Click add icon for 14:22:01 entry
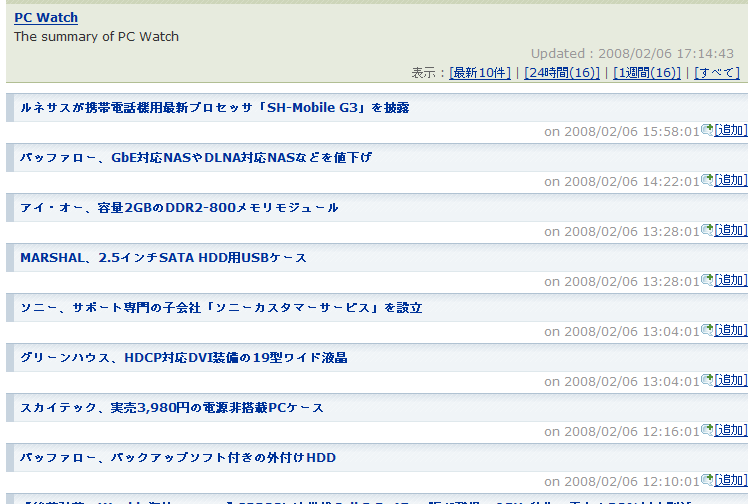754x504 pixels. click(707, 179)
